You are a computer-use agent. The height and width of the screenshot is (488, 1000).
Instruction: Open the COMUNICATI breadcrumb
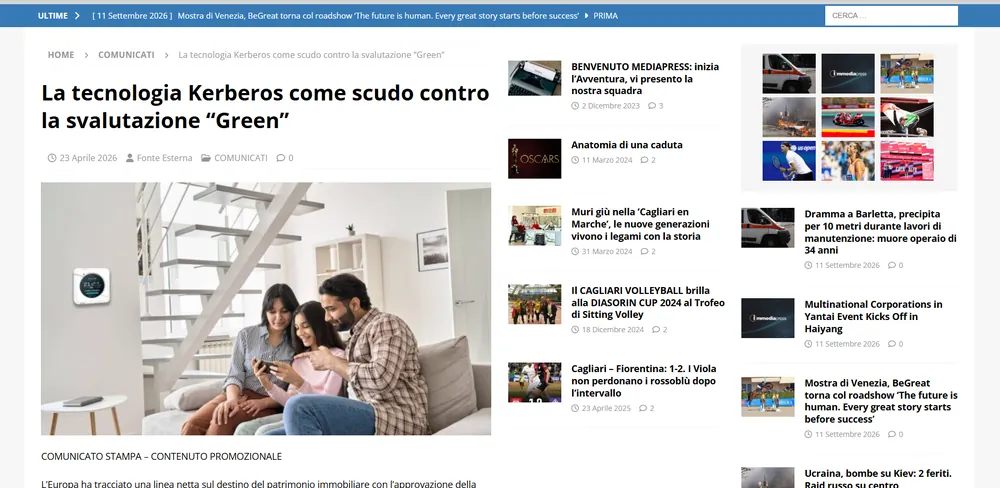coord(126,55)
